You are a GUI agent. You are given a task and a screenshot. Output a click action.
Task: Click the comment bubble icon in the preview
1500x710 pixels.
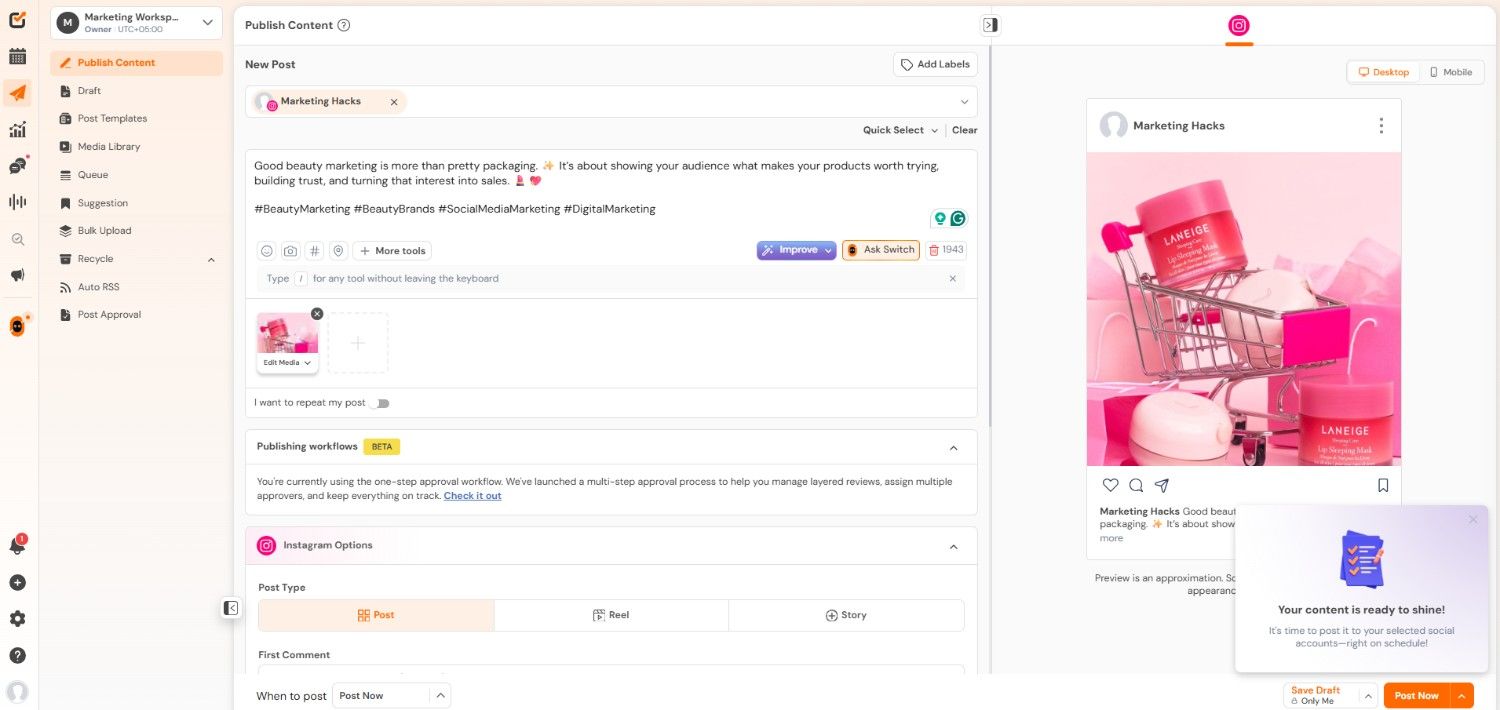1136,485
